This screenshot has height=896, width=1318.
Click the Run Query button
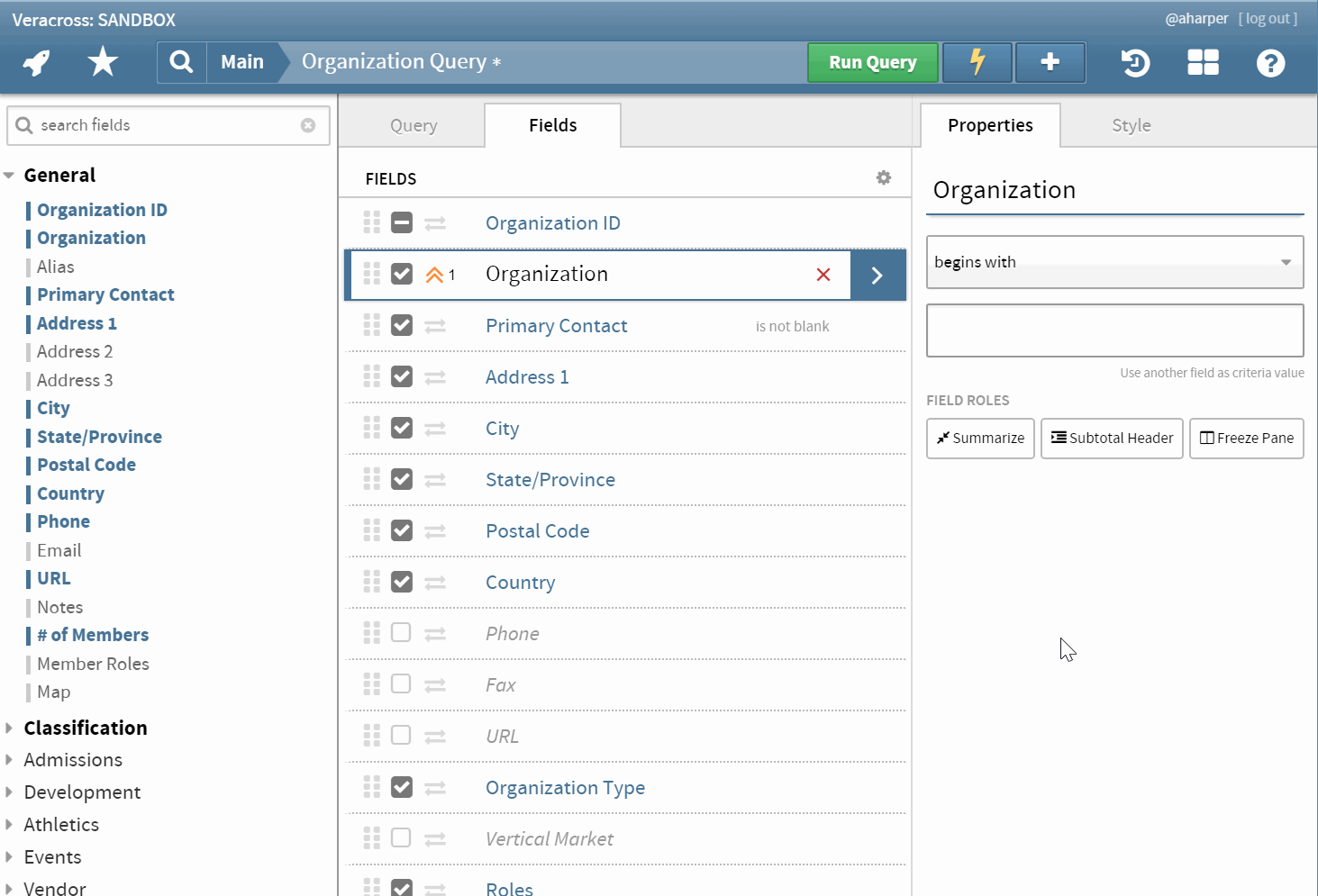coord(873,62)
